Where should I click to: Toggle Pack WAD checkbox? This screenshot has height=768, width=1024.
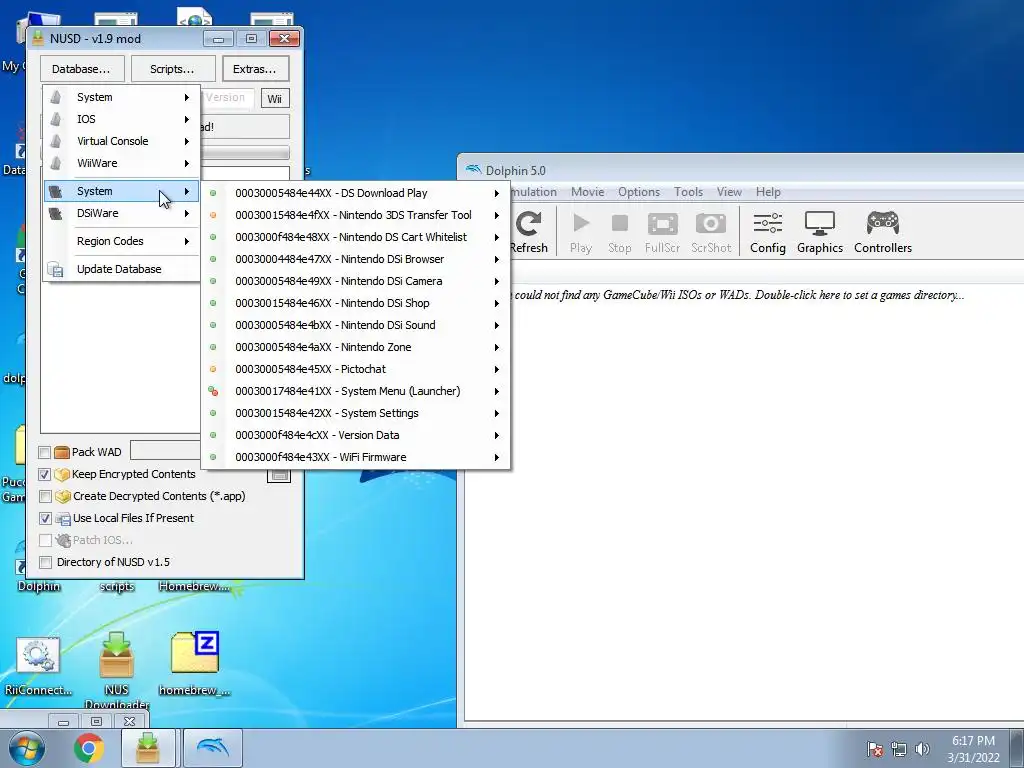pos(45,452)
